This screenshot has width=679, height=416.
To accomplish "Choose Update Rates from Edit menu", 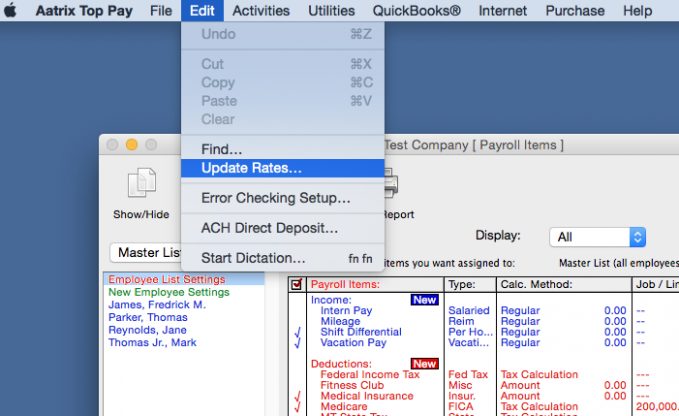I will [251, 168].
